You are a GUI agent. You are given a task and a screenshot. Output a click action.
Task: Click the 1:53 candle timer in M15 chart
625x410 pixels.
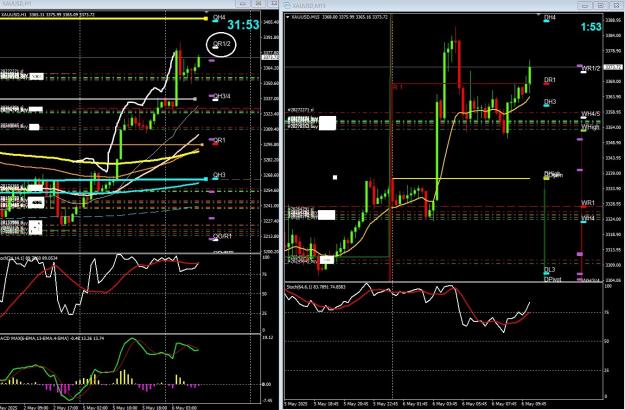point(591,27)
